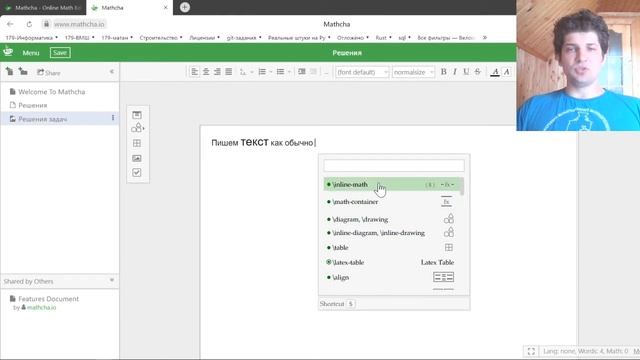This screenshot has width=640, height=360.
Task: Click the search field in command popup
Action: pyautogui.click(x=394, y=165)
